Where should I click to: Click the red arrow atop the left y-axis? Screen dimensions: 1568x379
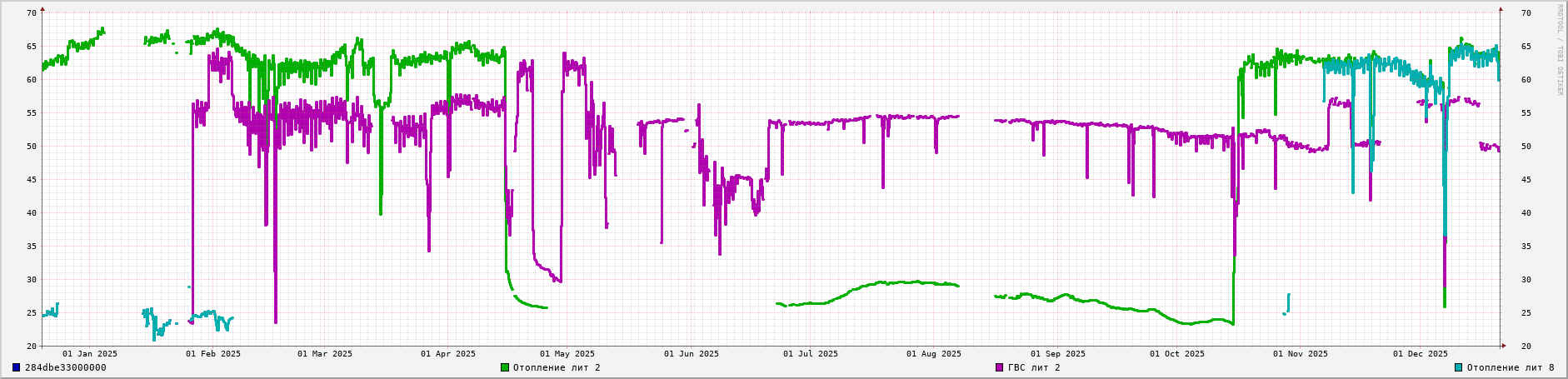click(x=42, y=9)
